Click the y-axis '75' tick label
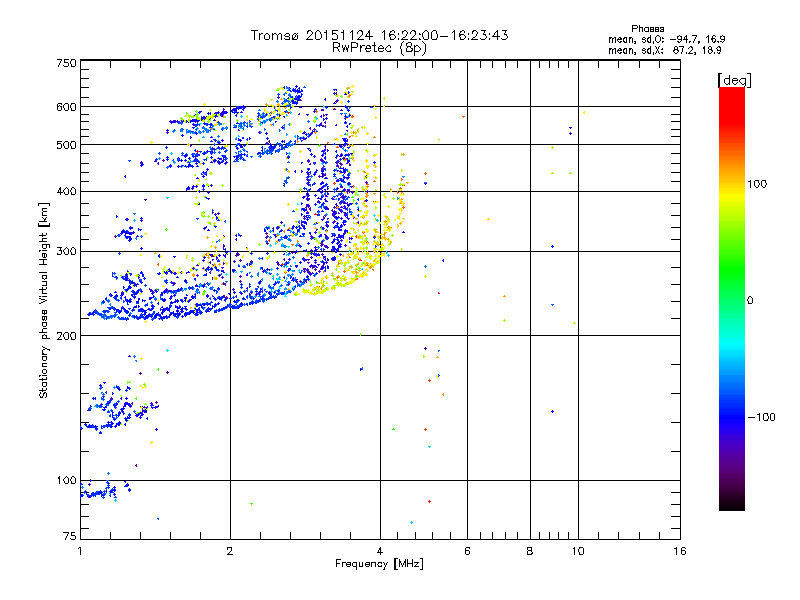Screen dimensions: 800x600 [70, 536]
